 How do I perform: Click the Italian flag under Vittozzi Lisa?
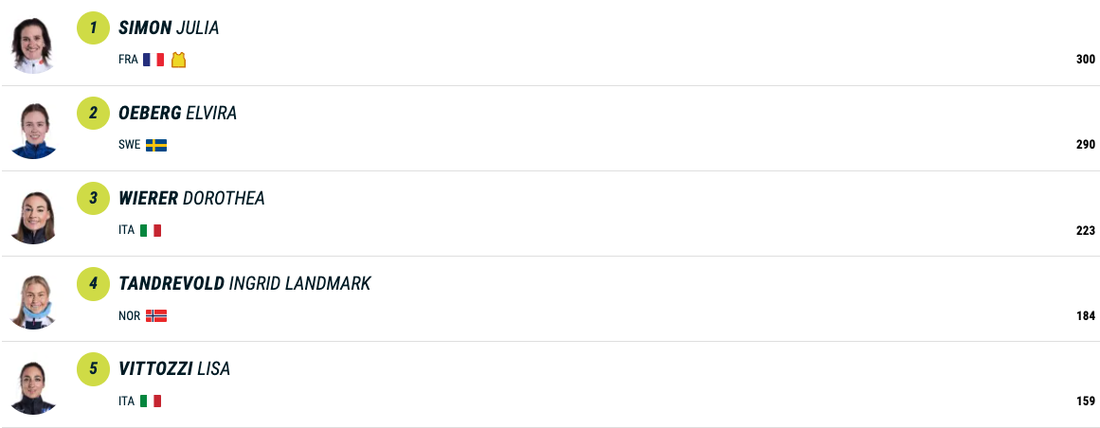[150, 401]
